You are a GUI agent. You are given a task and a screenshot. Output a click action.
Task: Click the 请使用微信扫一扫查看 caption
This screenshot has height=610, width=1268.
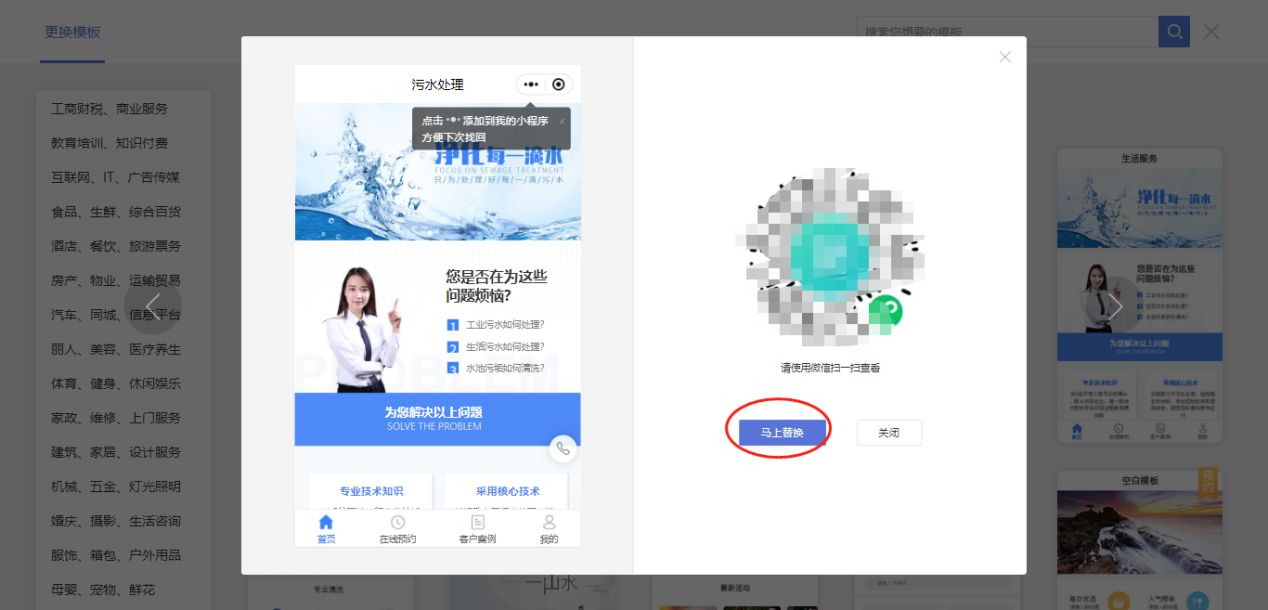830,368
